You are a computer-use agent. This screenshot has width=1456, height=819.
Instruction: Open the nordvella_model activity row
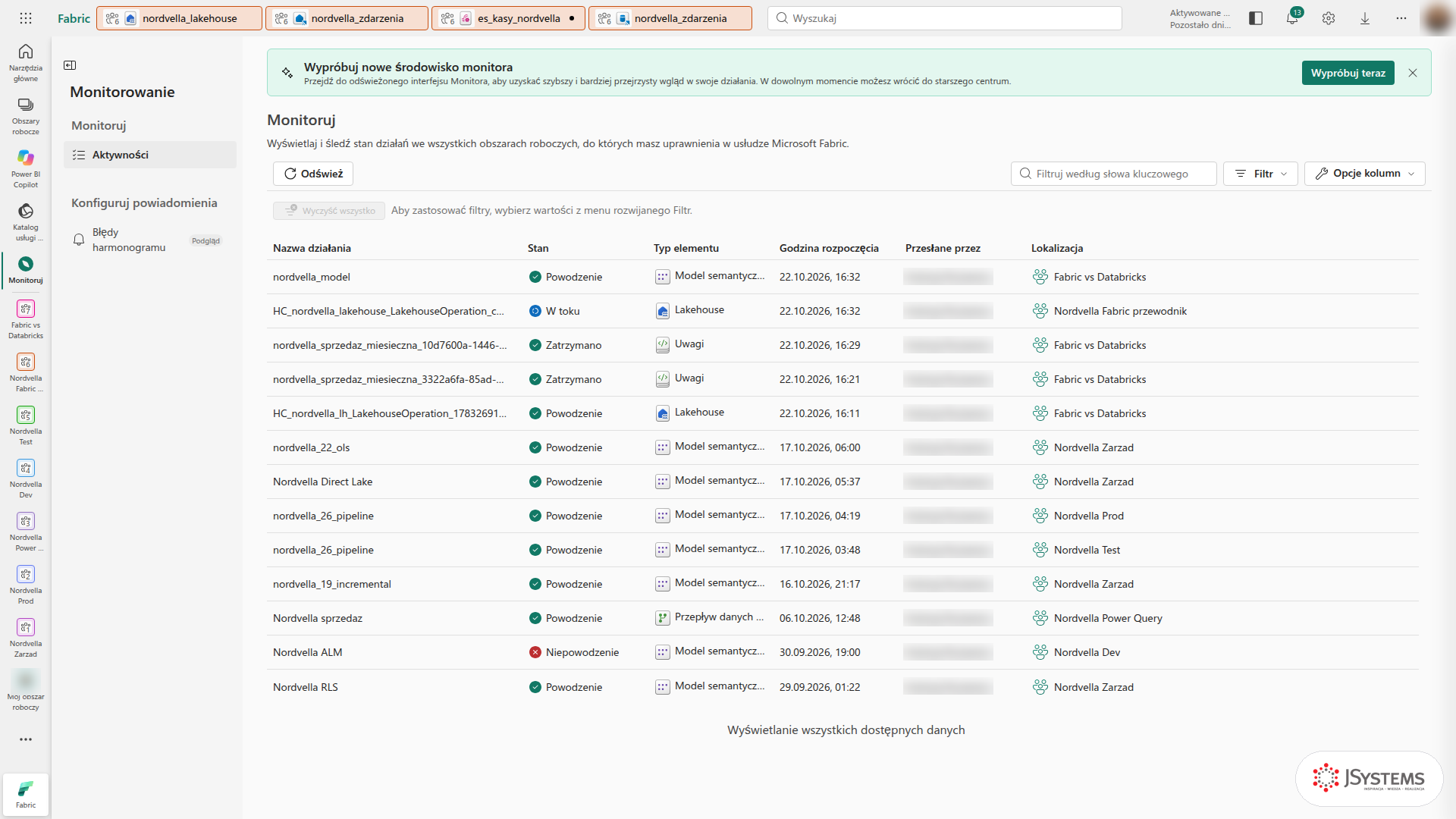(843, 277)
